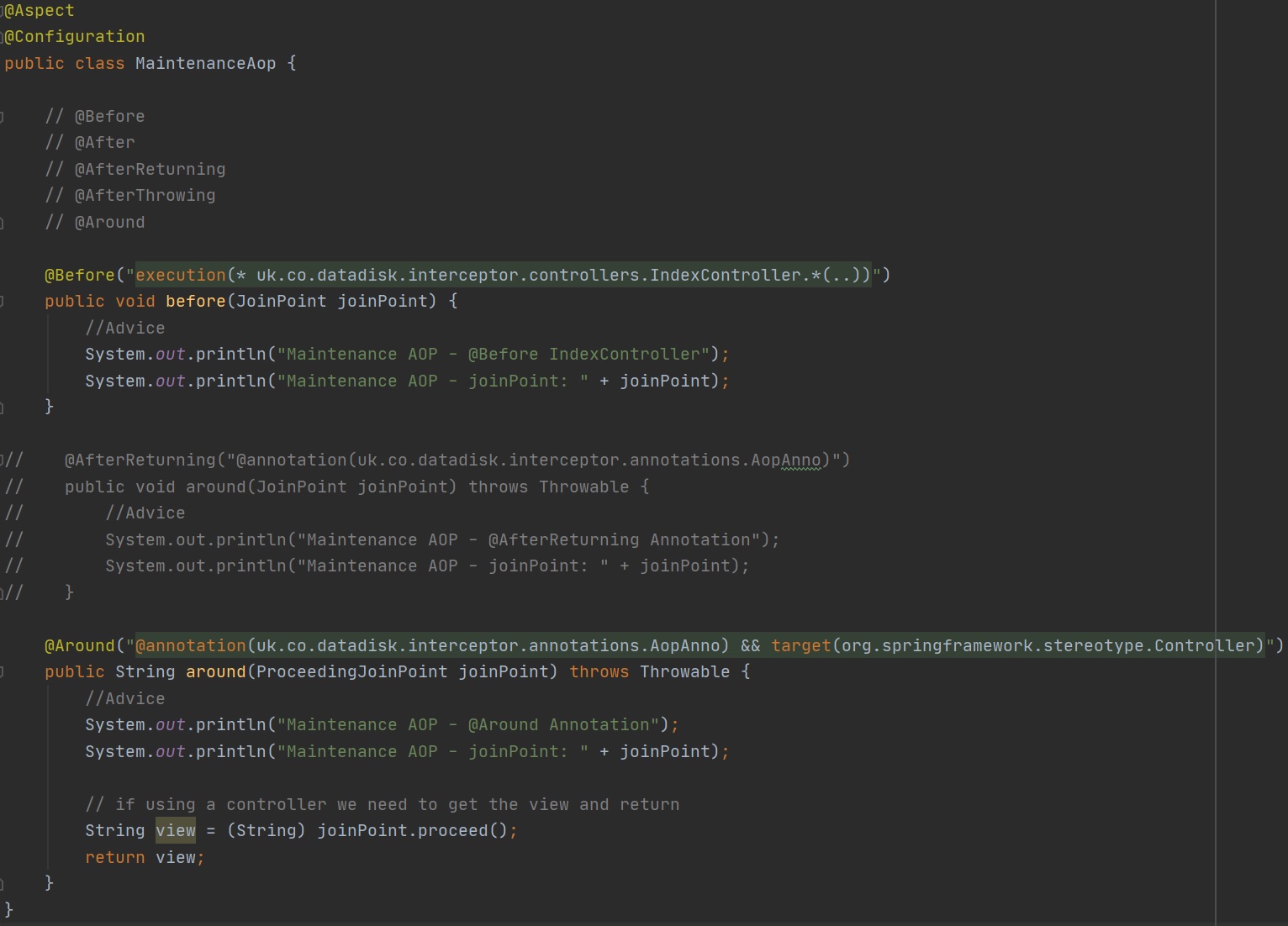Screen dimensions: 1288x926
Task: Place cursor on the @Configuration annotation
Action: [x=76, y=37]
